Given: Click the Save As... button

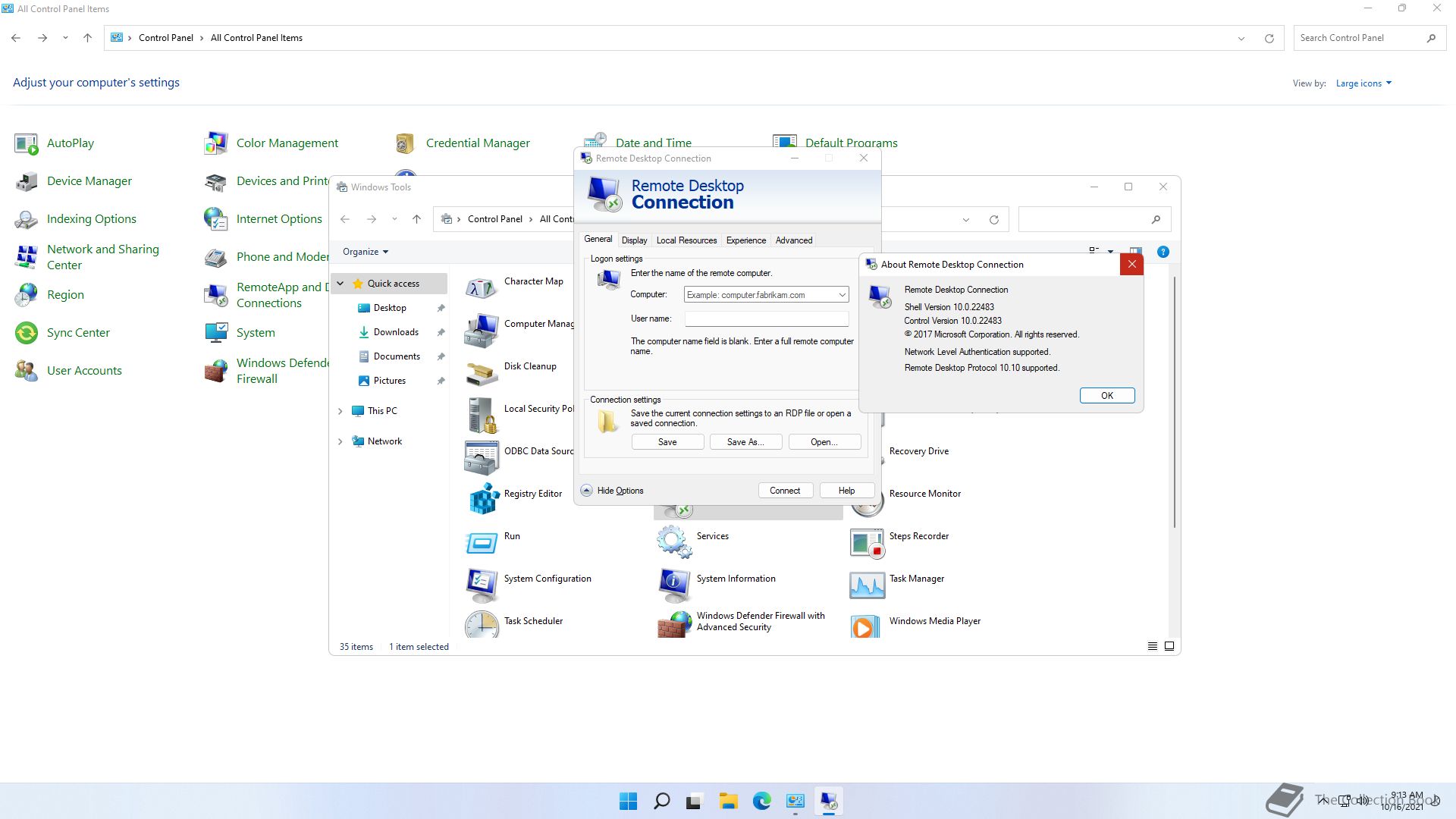Looking at the screenshot, I should pos(745,442).
